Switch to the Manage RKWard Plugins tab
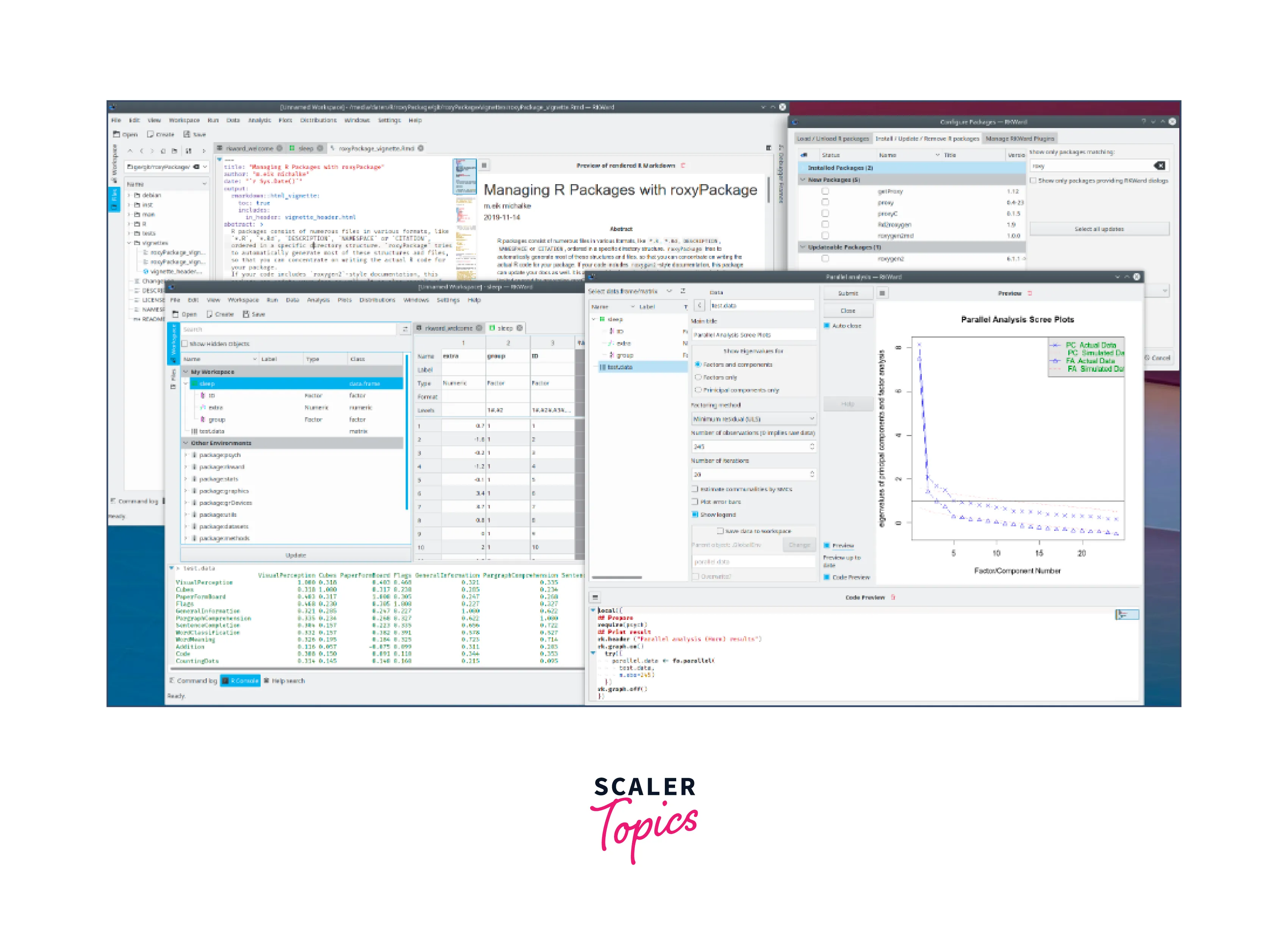The width and height of the screenshot is (1288, 937). point(1021,138)
